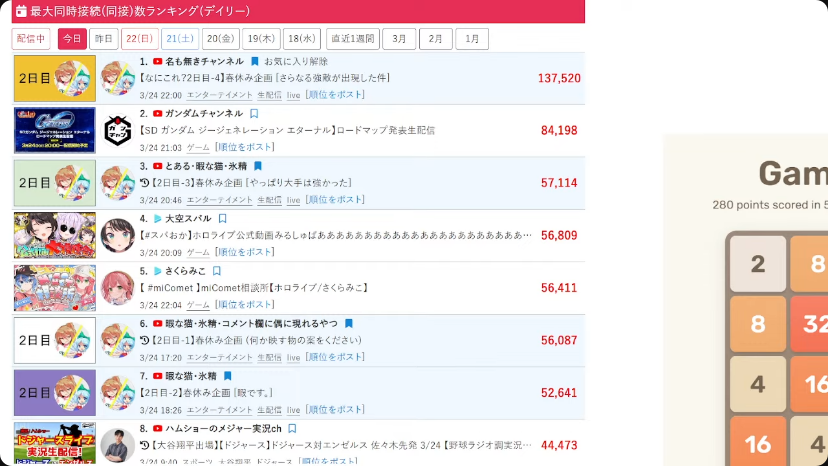Click 順位をポスト for ガンダムチャンネル
This screenshot has width=828, height=466.
pyautogui.click(x=244, y=147)
